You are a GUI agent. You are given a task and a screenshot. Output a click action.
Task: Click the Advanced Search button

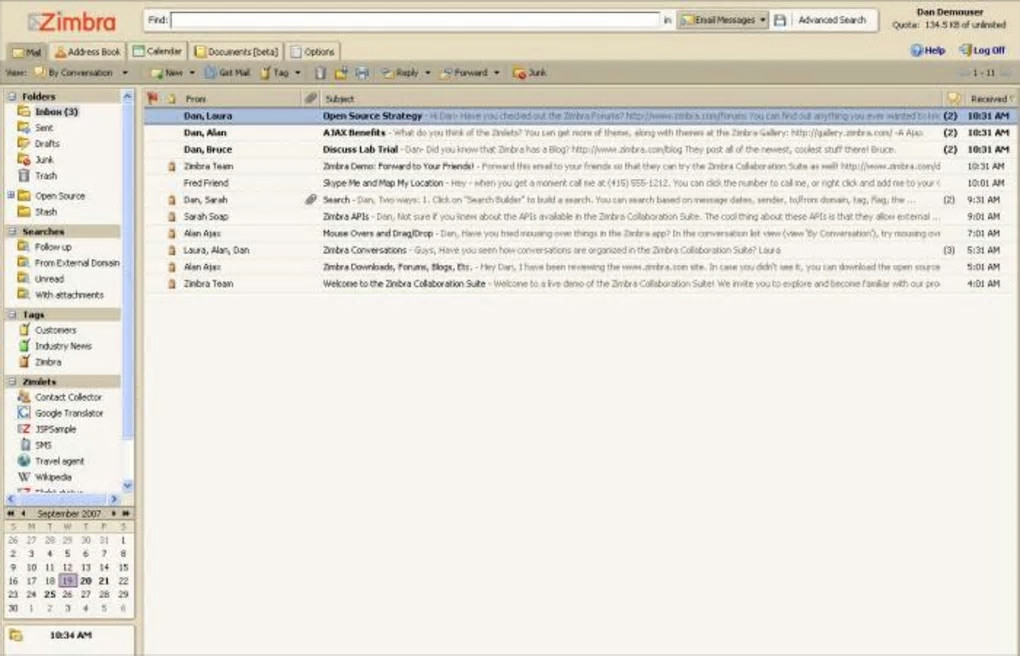[x=832, y=20]
